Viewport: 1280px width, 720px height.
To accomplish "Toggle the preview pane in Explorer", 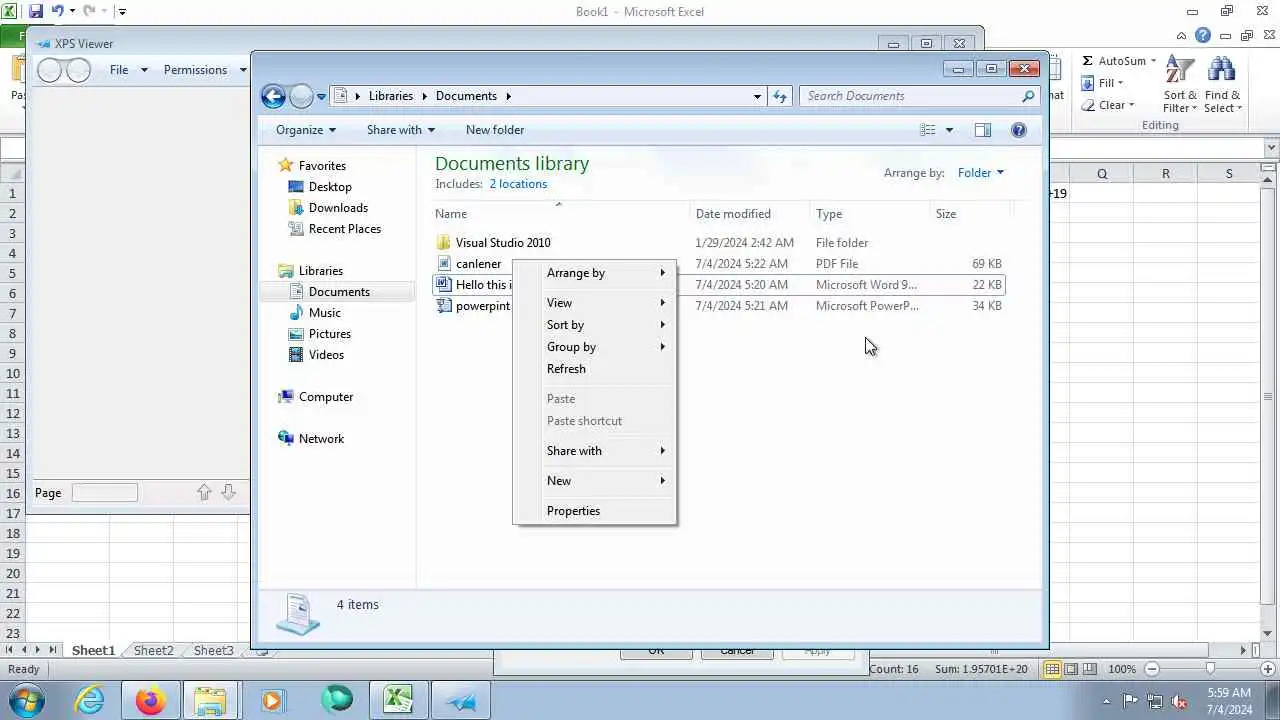I will pos(983,130).
